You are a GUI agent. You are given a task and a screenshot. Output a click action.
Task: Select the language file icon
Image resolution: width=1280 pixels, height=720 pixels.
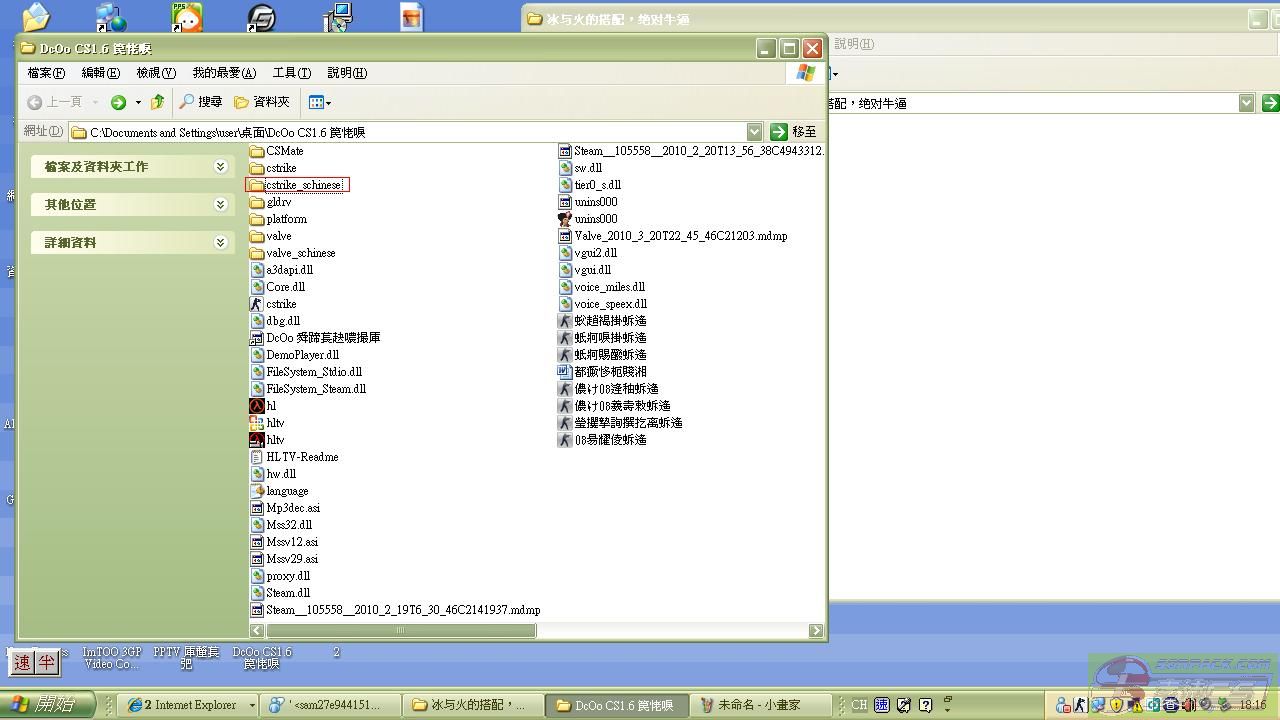pos(257,491)
